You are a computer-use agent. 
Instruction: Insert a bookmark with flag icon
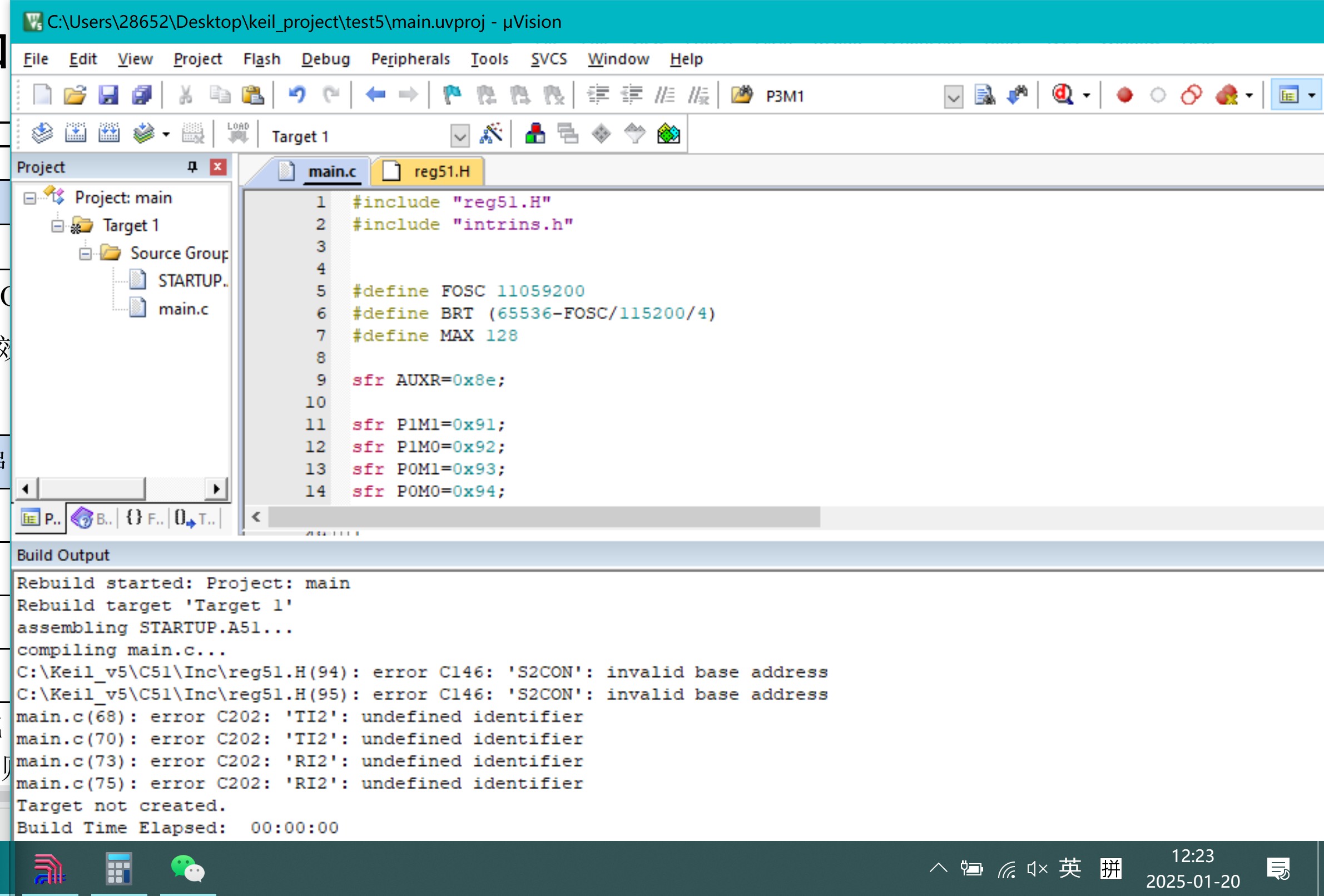452,95
